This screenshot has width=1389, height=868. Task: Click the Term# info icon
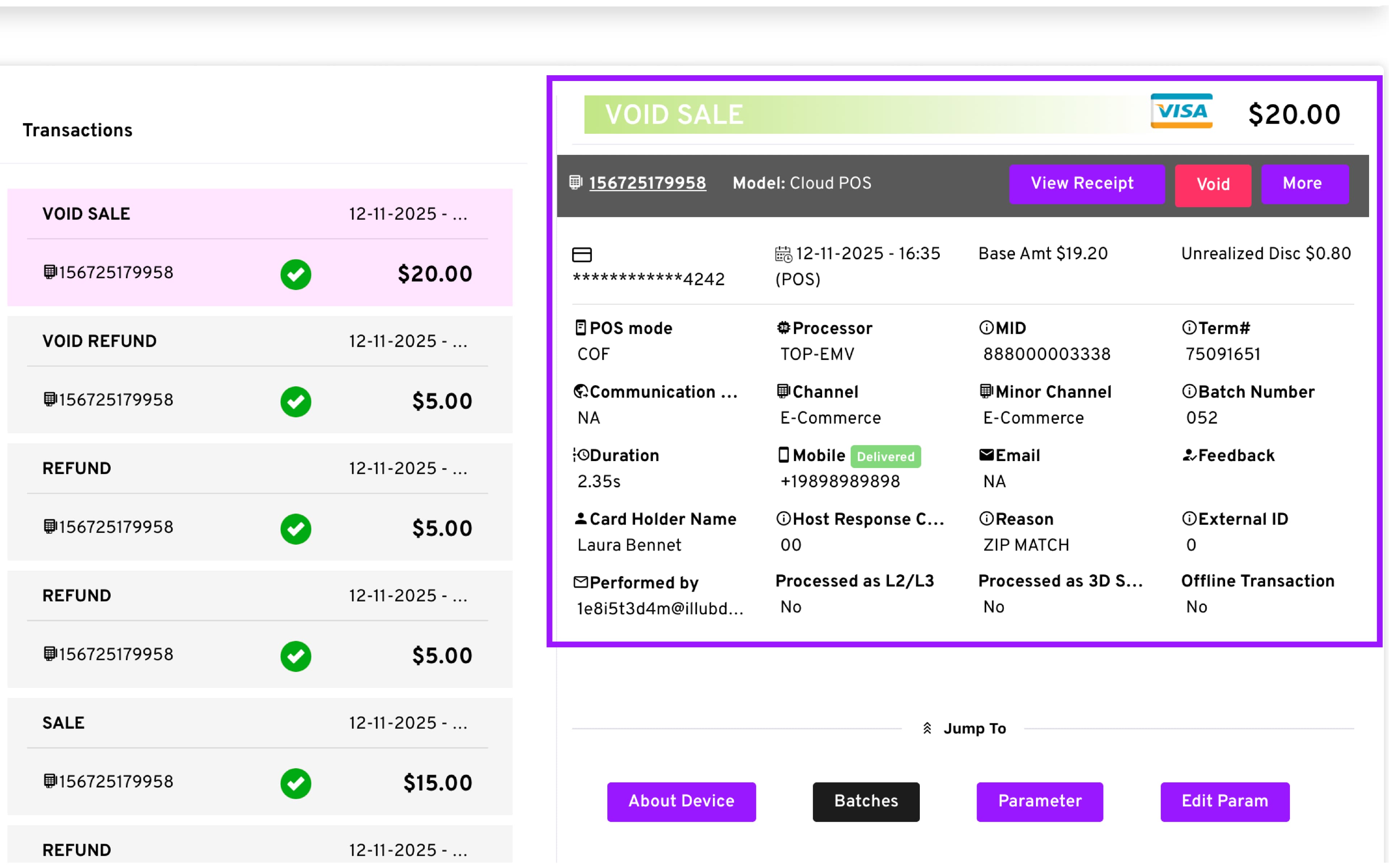click(x=1189, y=328)
